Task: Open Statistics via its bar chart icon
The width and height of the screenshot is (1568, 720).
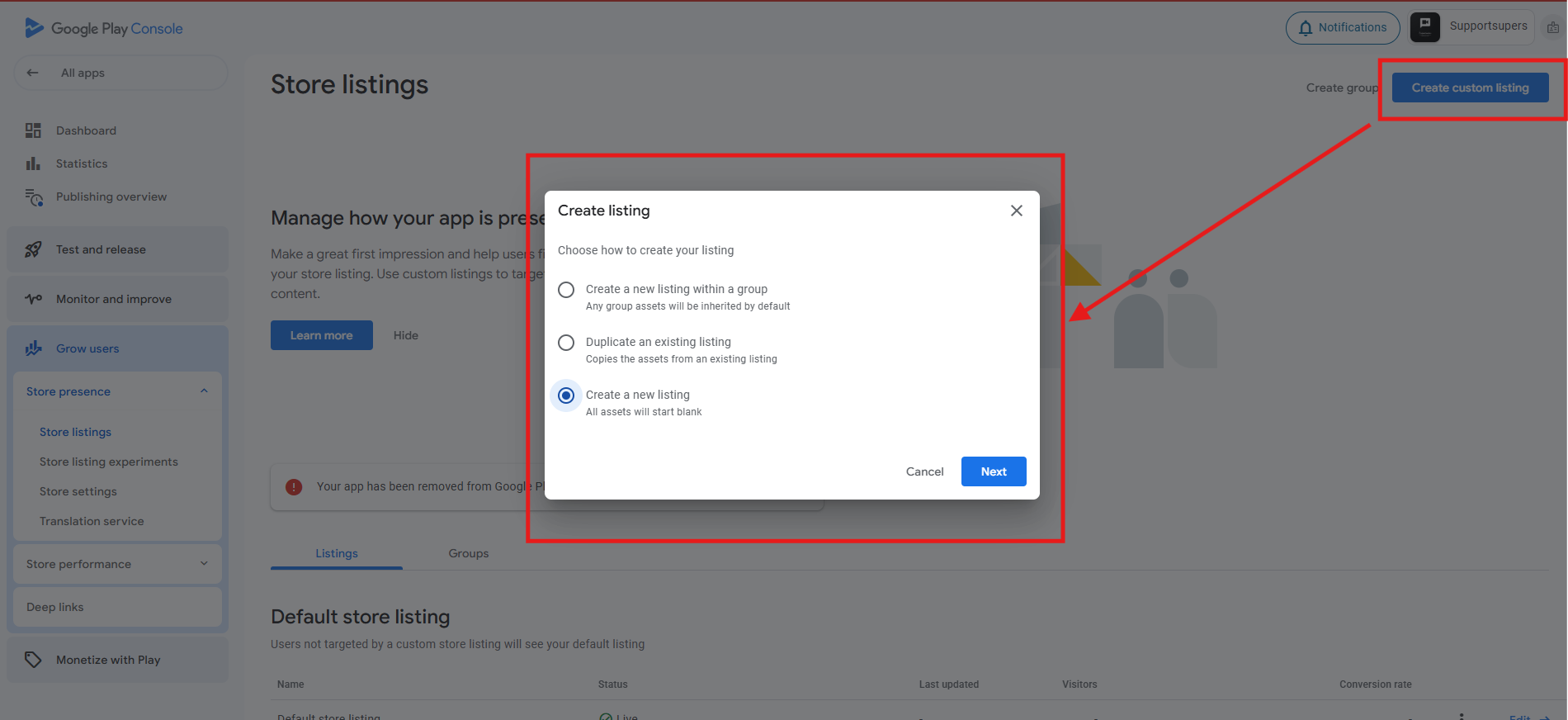Action: coord(33,163)
